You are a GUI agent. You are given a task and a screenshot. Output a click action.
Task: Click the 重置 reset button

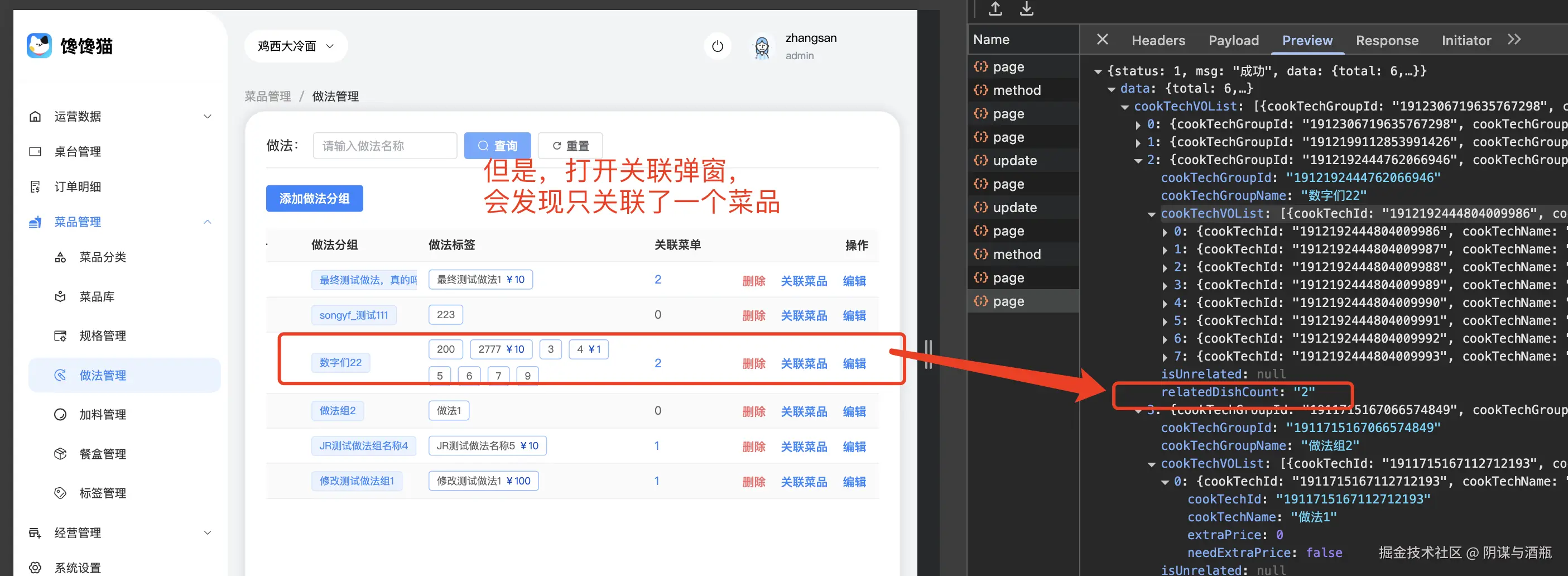click(x=570, y=146)
